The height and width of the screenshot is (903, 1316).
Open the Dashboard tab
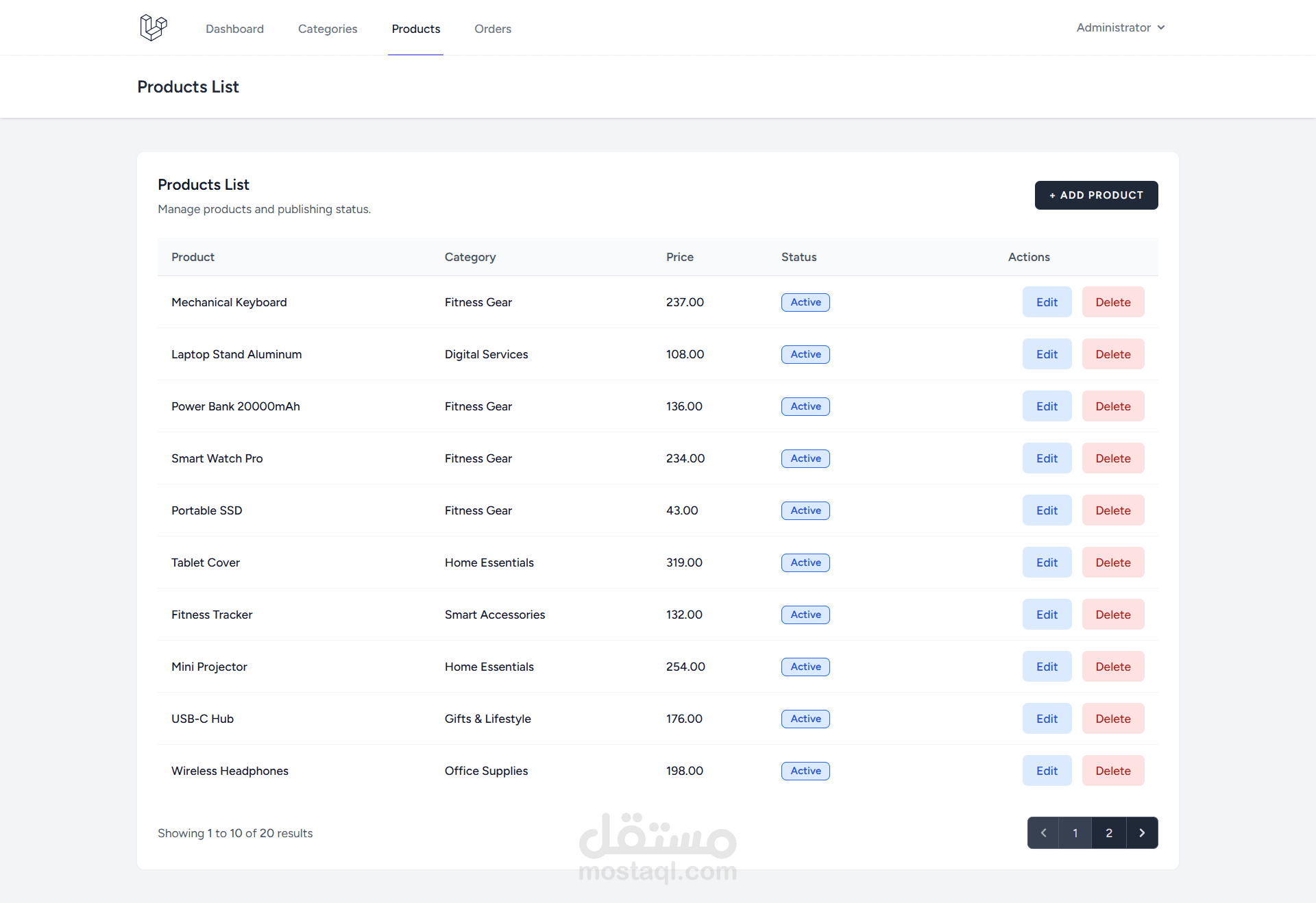pos(234,29)
